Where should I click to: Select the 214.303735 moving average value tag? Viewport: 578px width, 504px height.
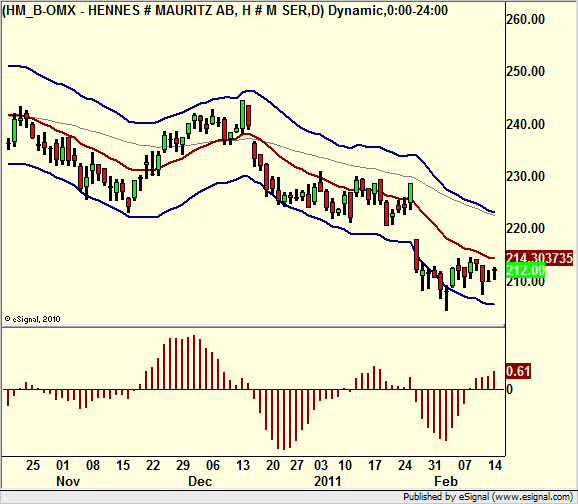[x=539, y=258]
